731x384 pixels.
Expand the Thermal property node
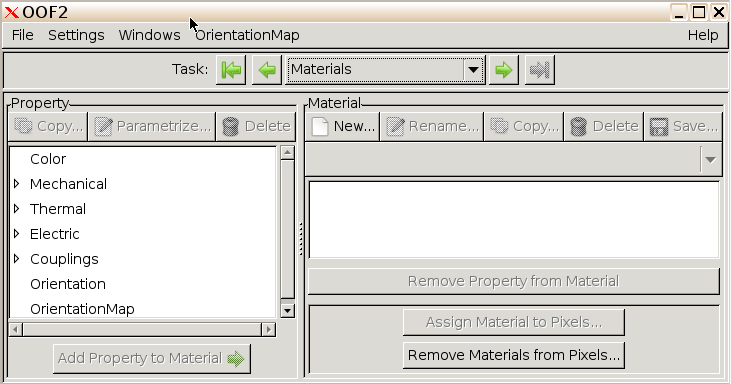coord(17,208)
